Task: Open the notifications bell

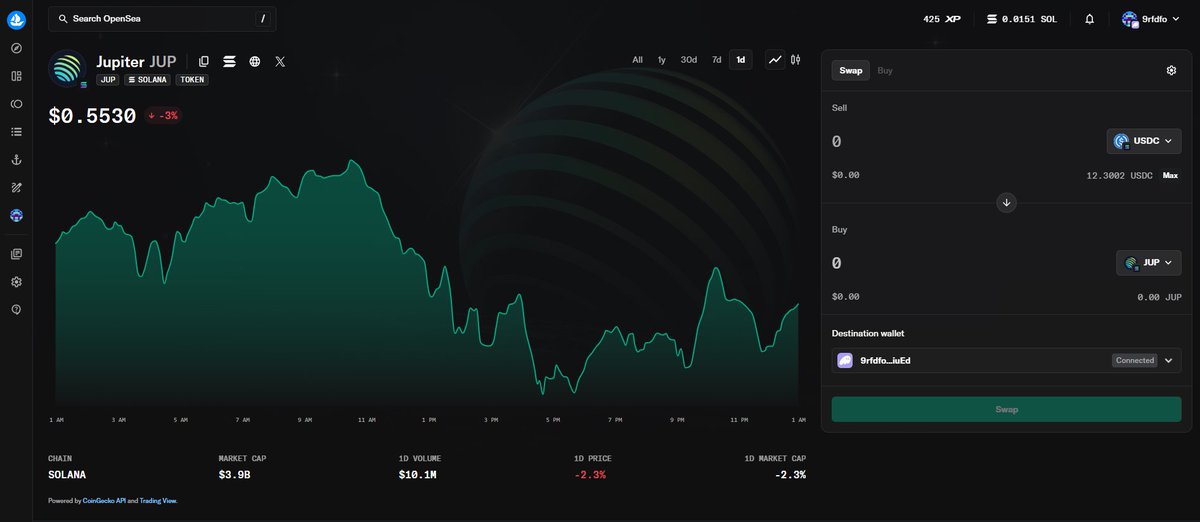Action: pos(1089,19)
